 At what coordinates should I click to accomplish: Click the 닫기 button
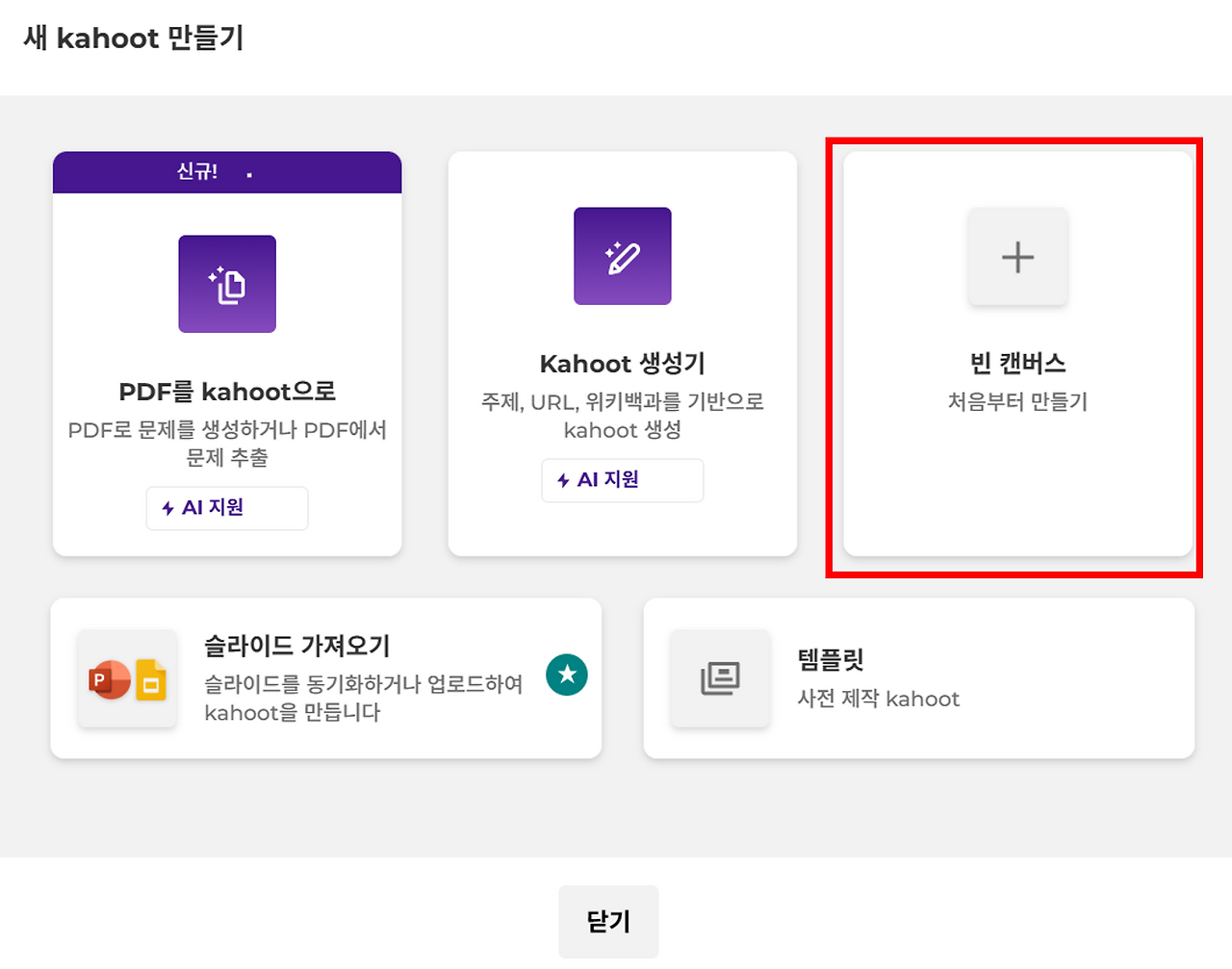click(x=608, y=922)
